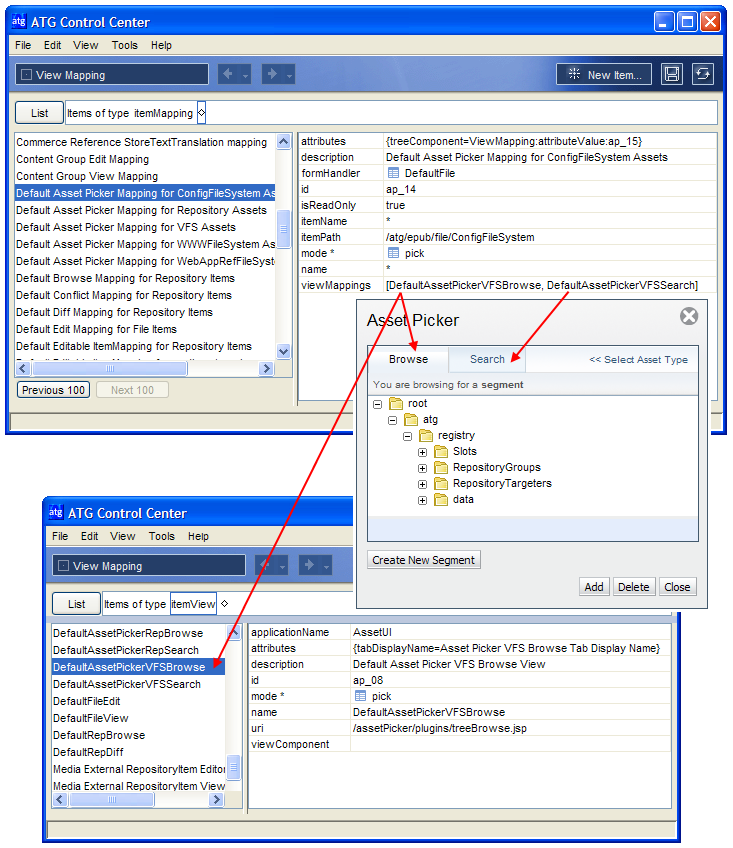Select Default Asset Picker Mapping for VFS Assets
733x848 pixels.
click(x=126, y=227)
